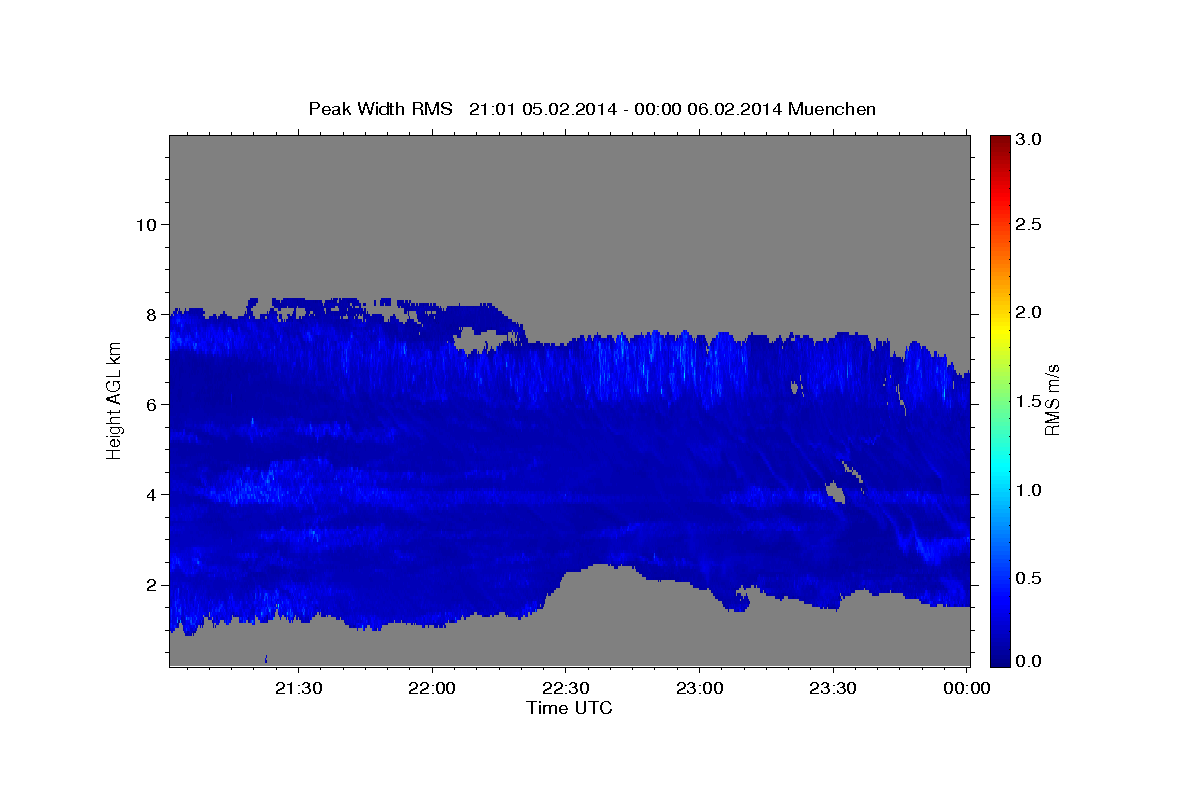Click the height label '2'
Screen dimensions: 1200x800
pos(151,584)
